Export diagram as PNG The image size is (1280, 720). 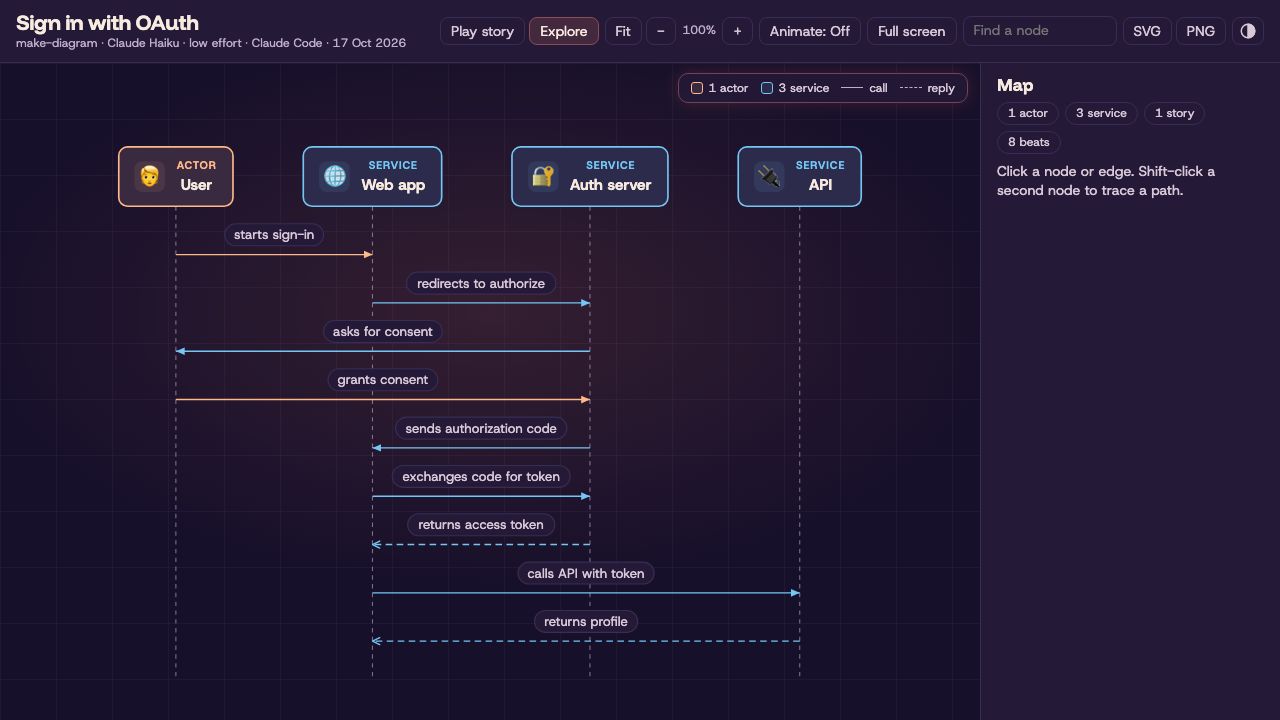tap(1201, 31)
